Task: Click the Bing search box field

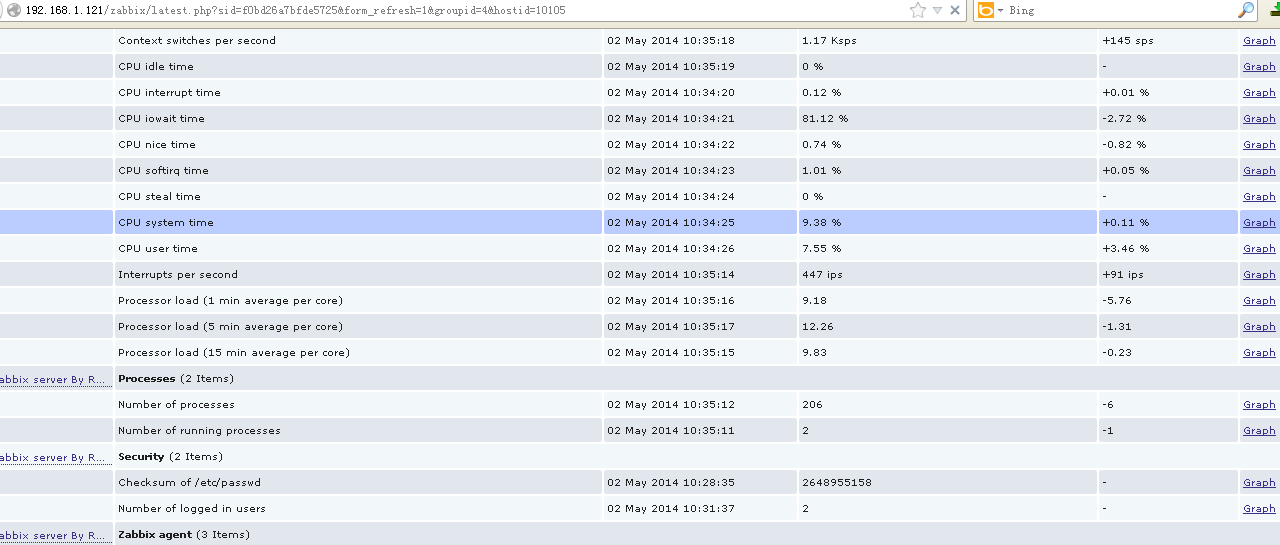Action: [x=1120, y=10]
